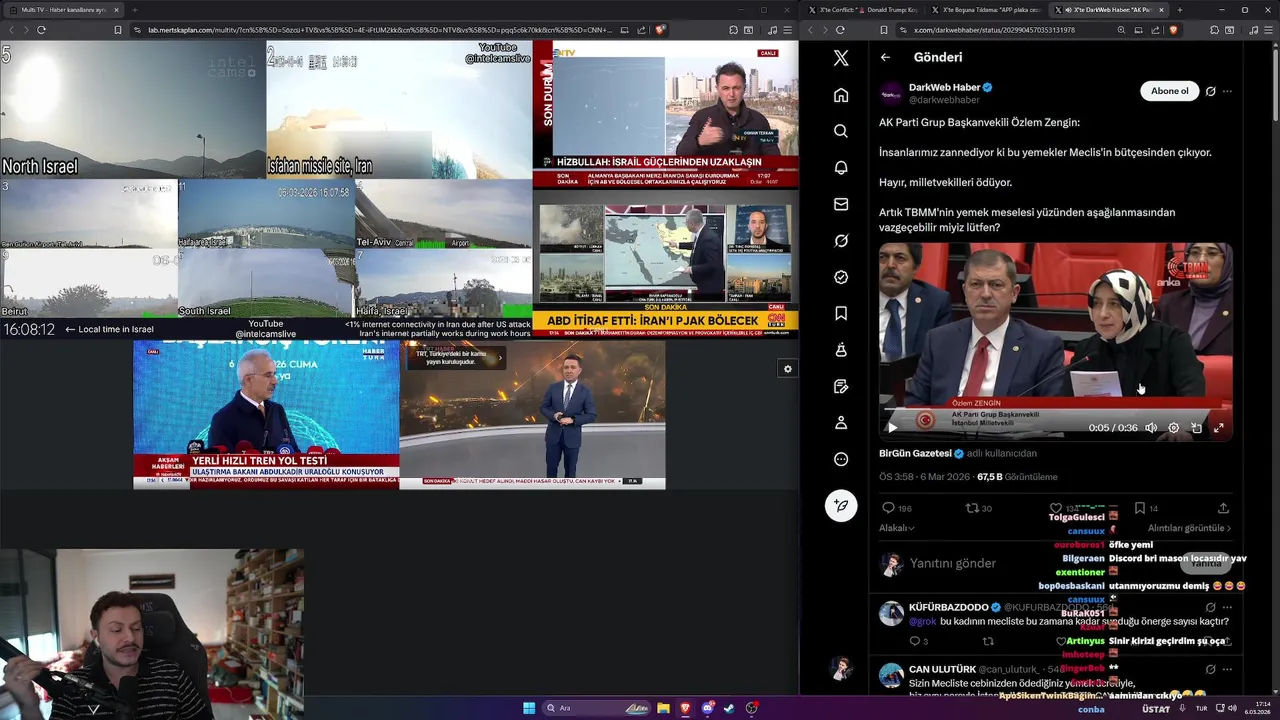Open the X home logo in sidebar
This screenshot has height=720, width=1280.
point(841,58)
